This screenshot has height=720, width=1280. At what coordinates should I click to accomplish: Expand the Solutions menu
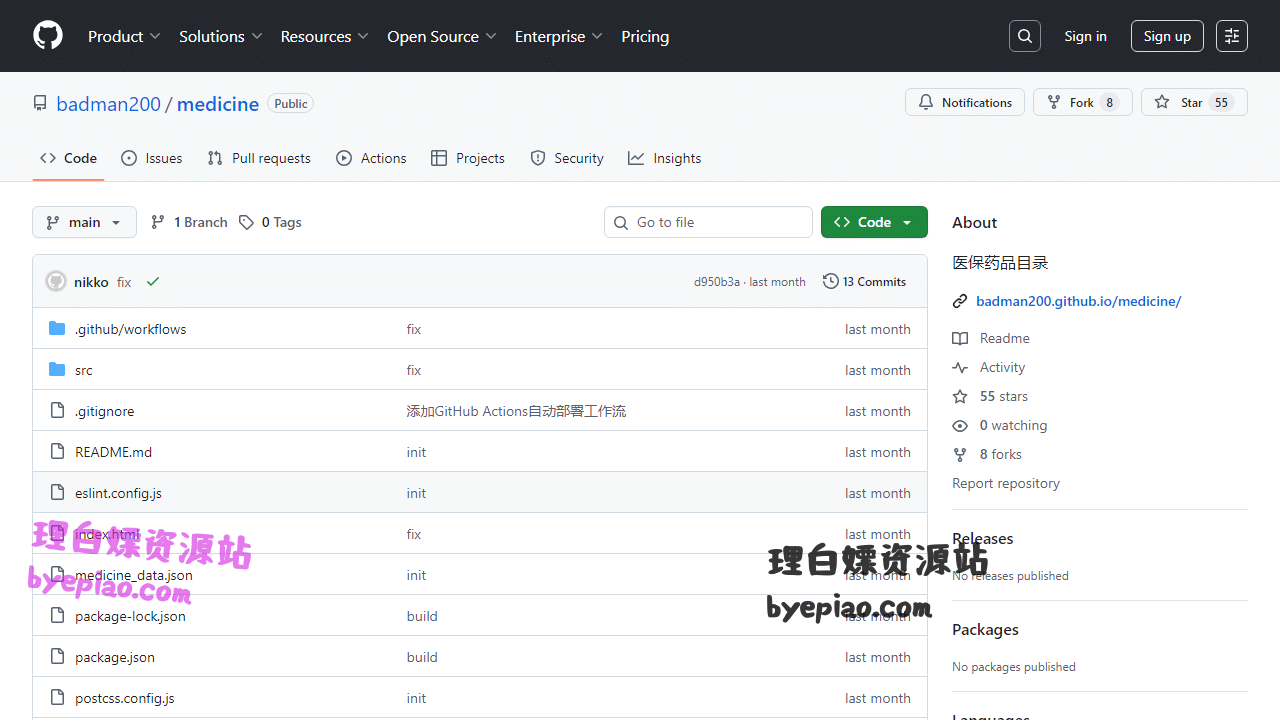point(220,36)
